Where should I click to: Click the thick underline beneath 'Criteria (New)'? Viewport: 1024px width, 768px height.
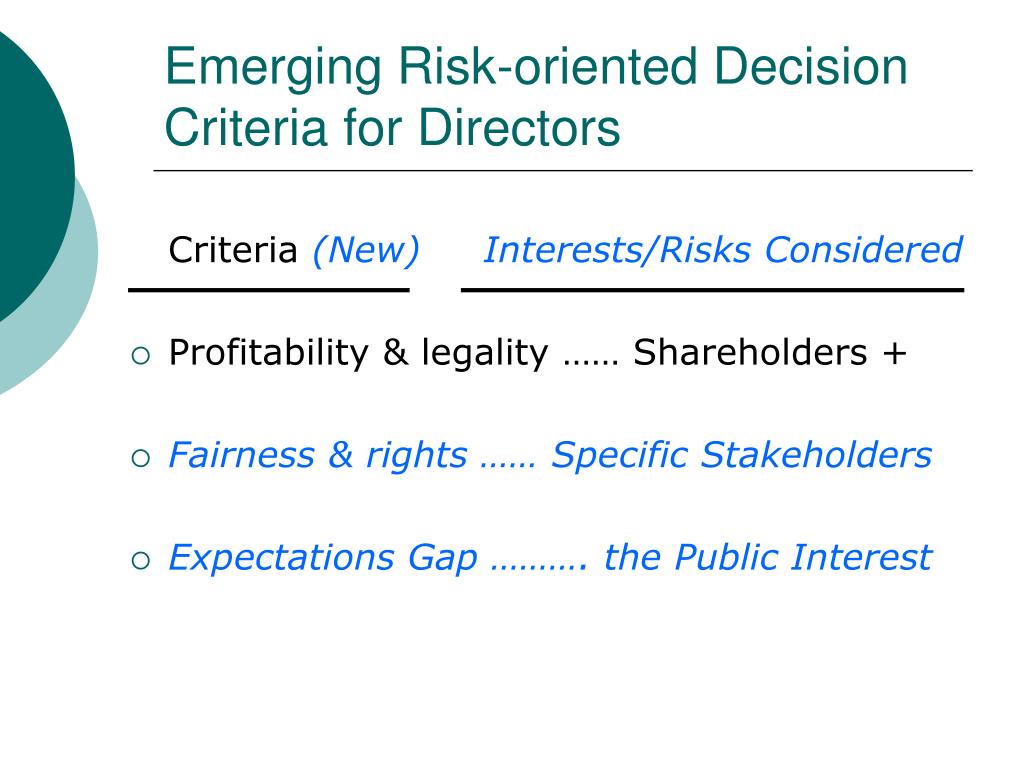(268, 290)
